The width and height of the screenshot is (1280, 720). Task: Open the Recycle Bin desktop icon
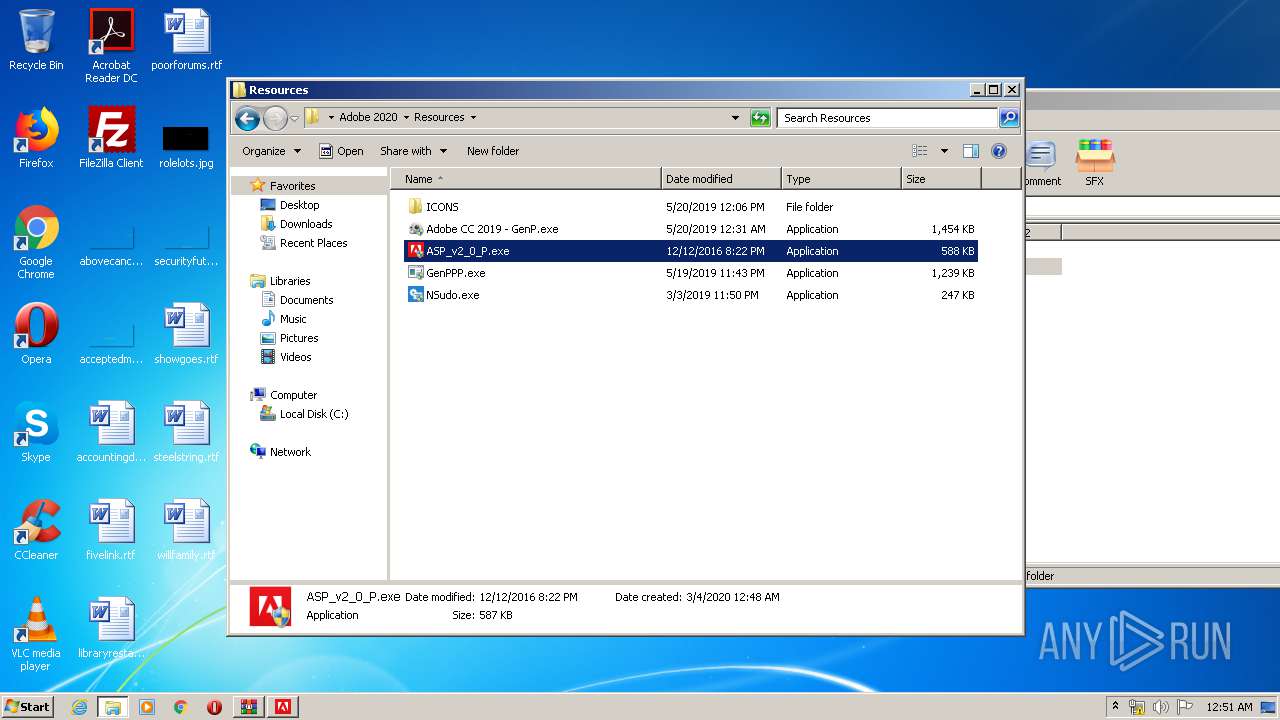coord(36,40)
